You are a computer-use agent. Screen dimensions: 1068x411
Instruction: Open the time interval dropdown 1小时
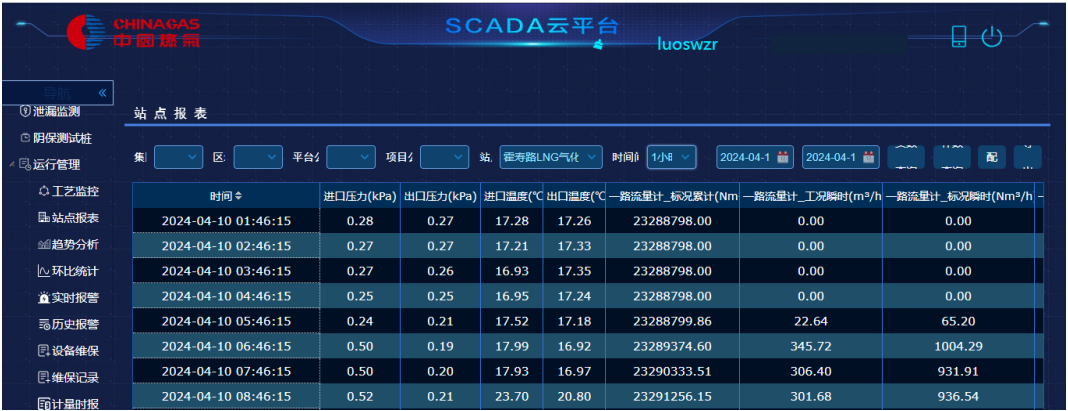coord(671,157)
